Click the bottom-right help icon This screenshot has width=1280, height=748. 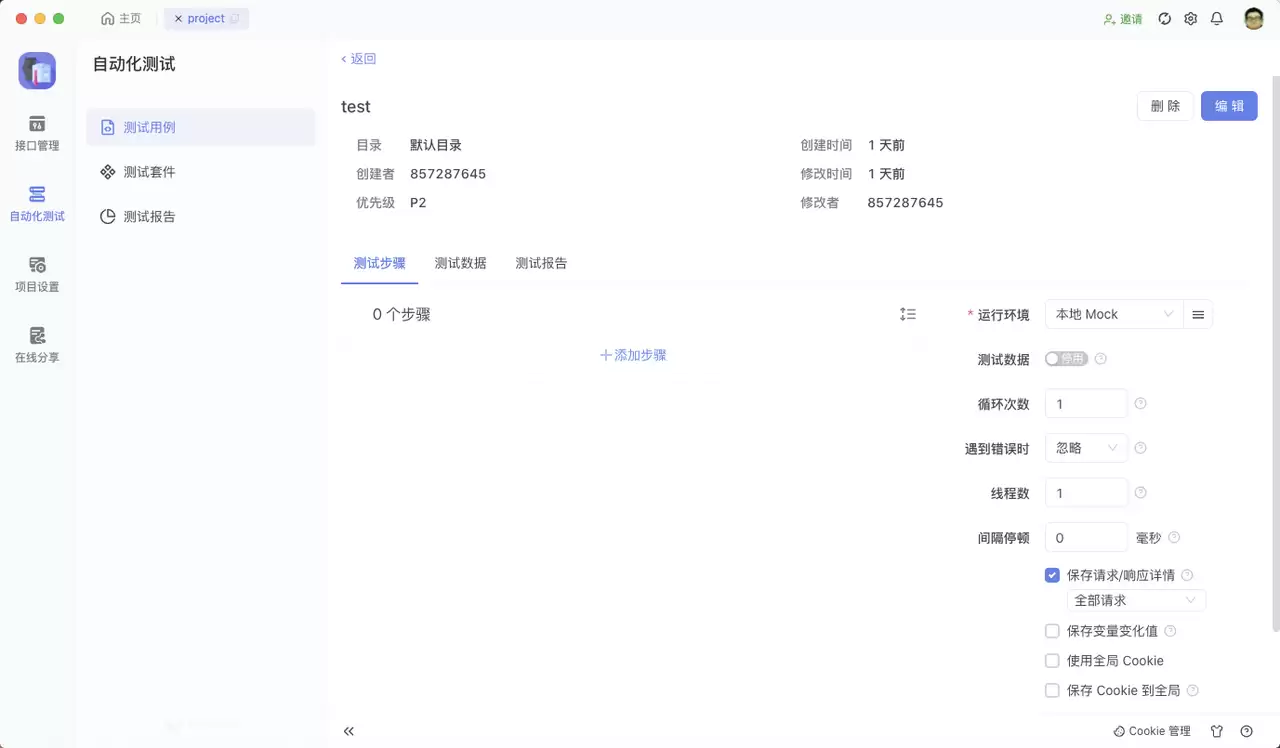1246,731
